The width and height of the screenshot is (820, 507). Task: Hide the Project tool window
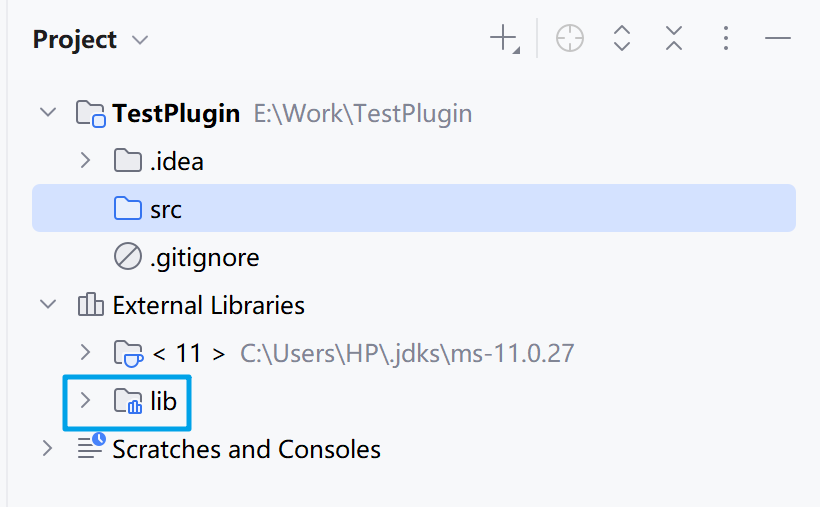778,39
